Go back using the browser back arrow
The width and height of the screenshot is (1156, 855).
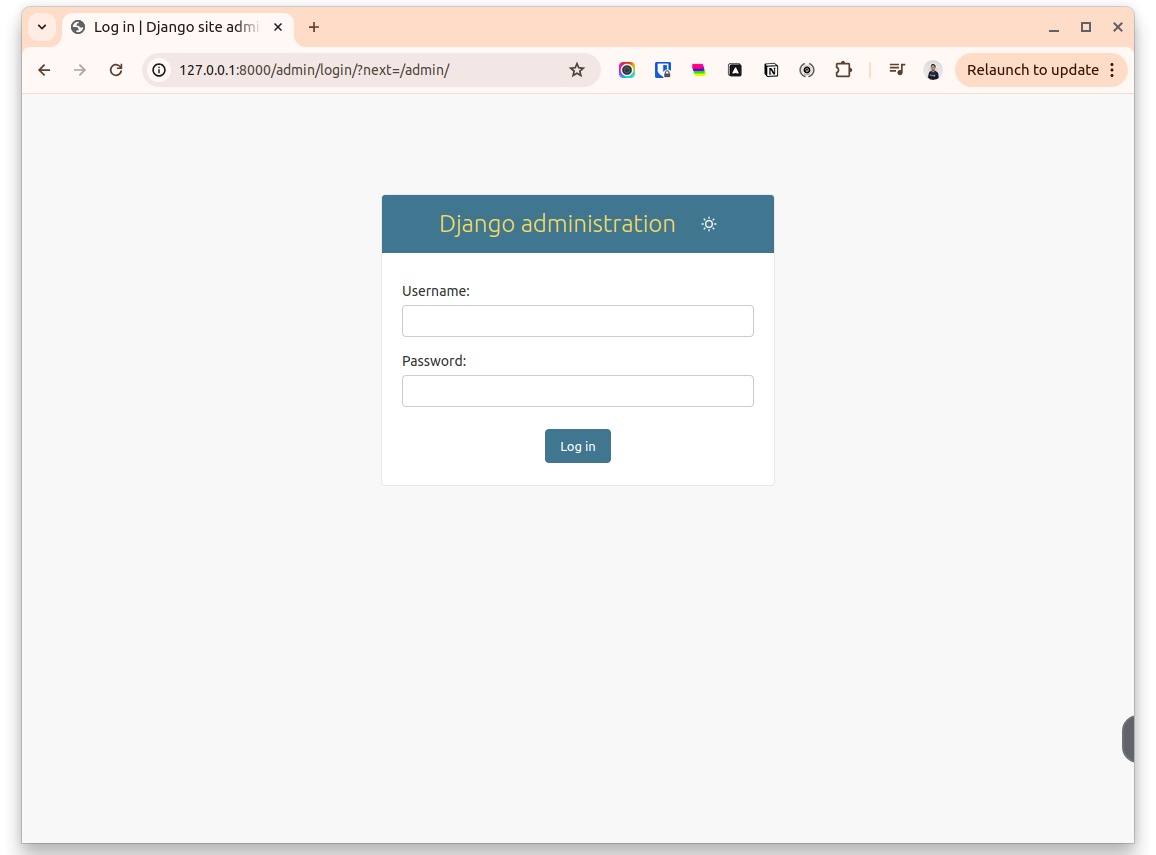click(44, 70)
